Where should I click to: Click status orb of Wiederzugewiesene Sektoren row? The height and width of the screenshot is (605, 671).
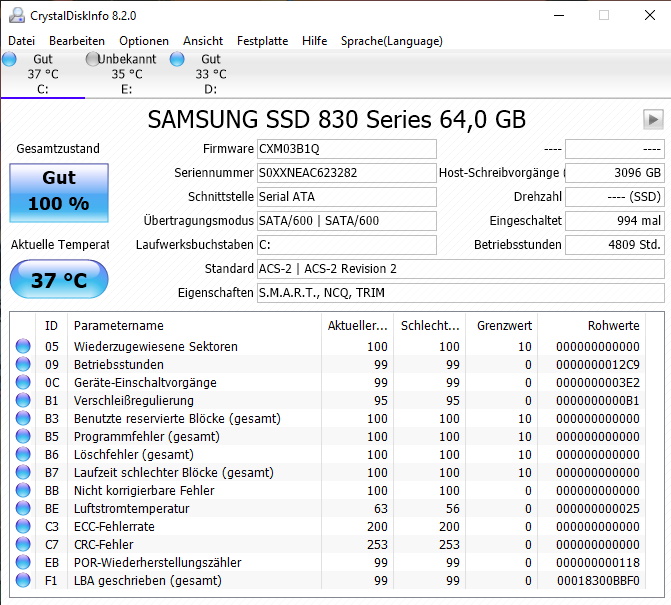[x=23, y=346]
